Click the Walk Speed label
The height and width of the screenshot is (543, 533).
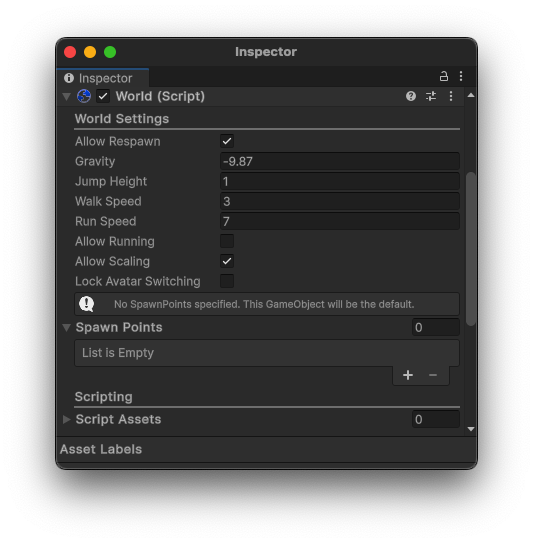click(x=108, y=201)
